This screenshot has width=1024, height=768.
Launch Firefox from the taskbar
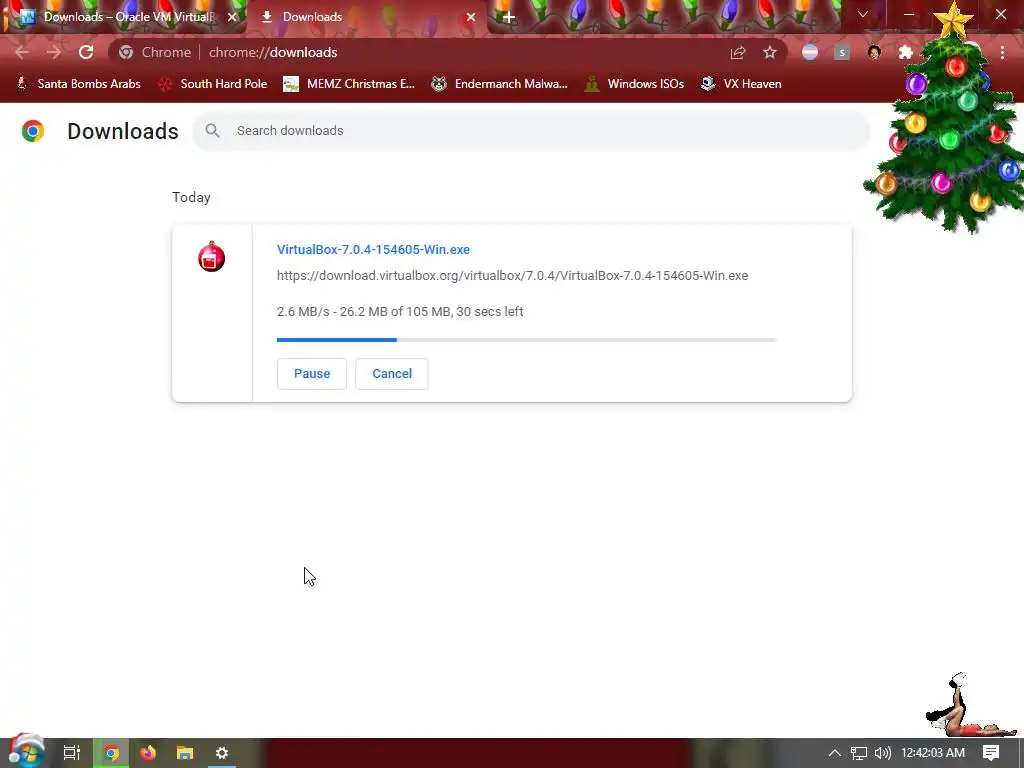(x=148, y=753)
